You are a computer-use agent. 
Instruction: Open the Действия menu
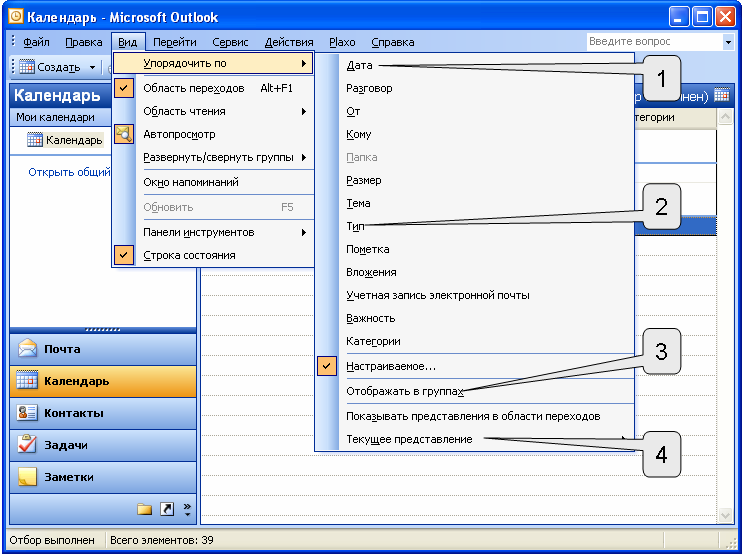coord(289,42)
